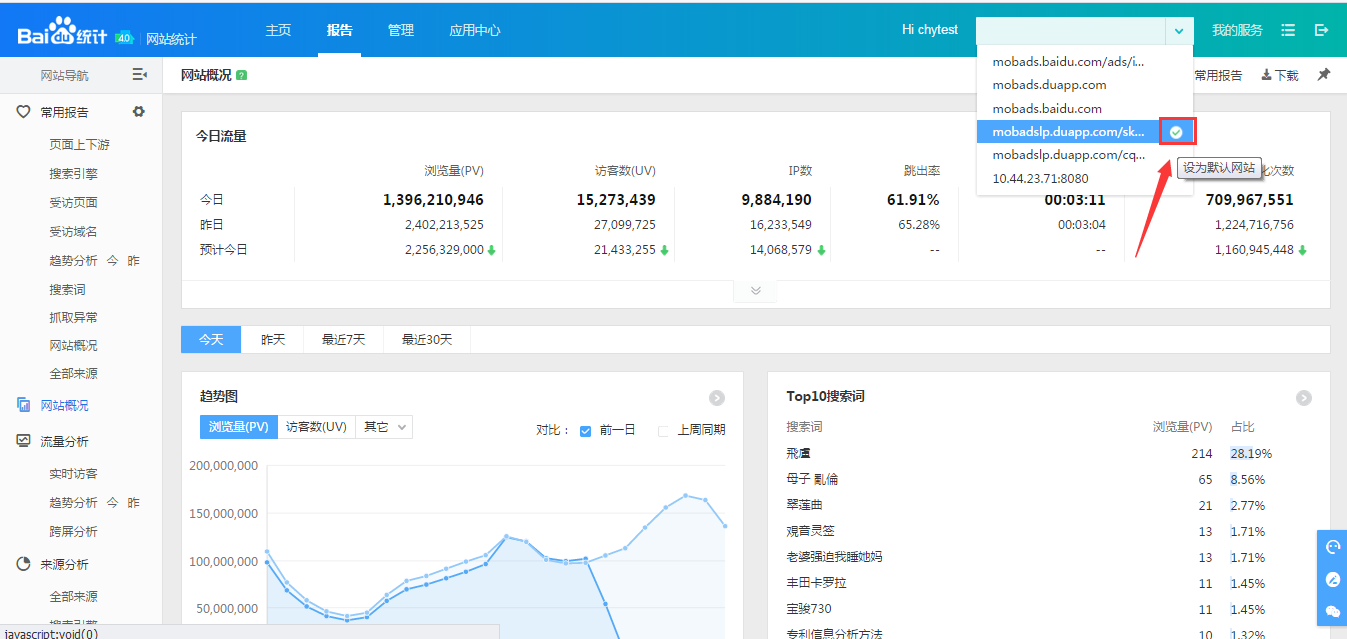The width and height of the screenshot is (1347, 639).
Task: Click the site selector input field
Action: point(1070,30)
